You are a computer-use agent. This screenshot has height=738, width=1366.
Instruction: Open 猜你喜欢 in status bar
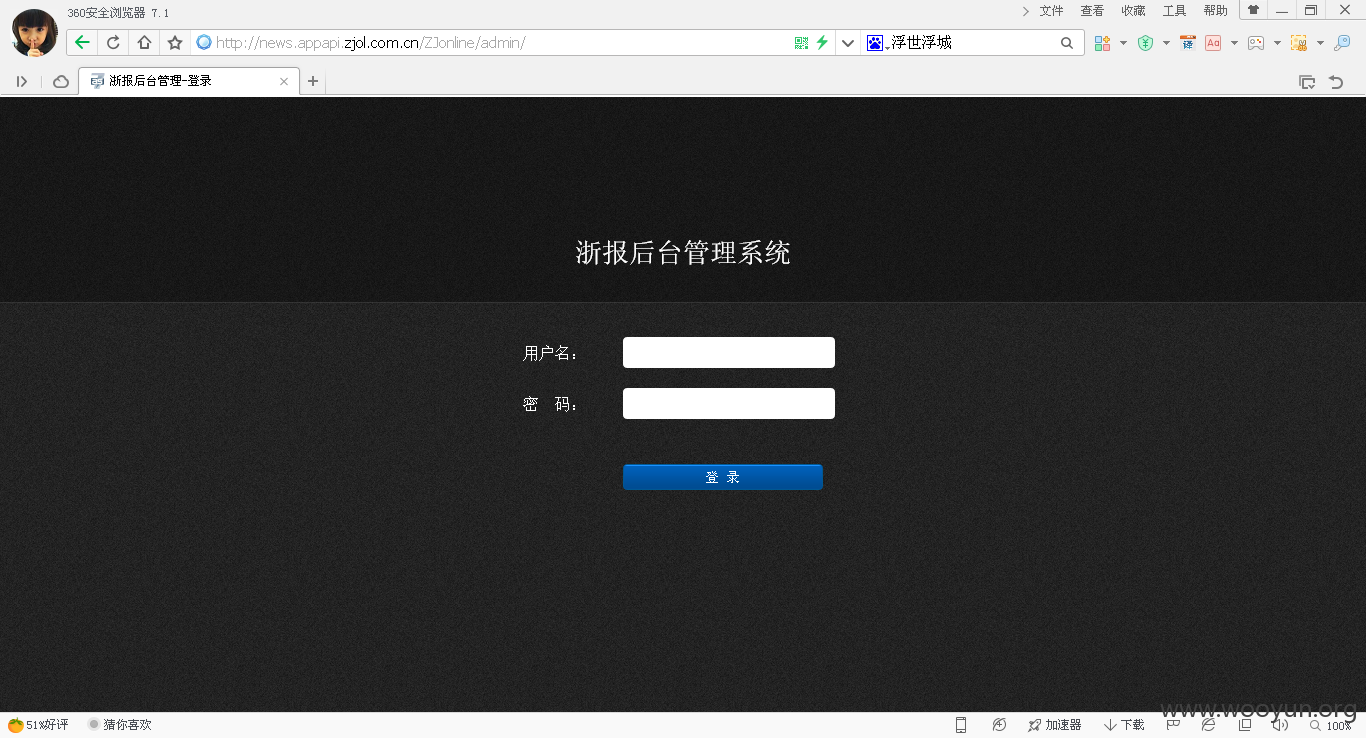(120, 725)
